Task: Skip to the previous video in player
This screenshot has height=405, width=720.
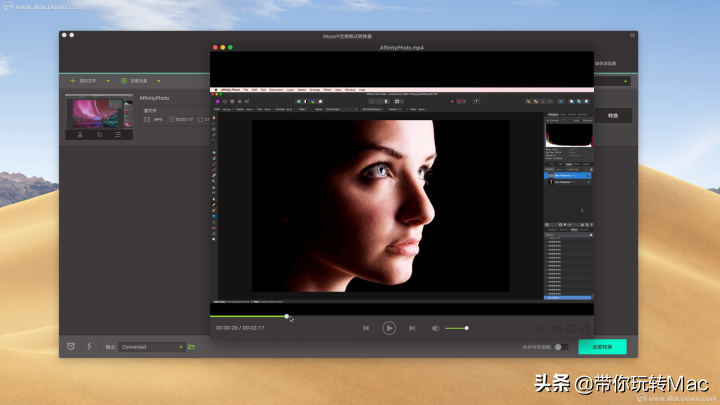Action: [x=366, y=328]
